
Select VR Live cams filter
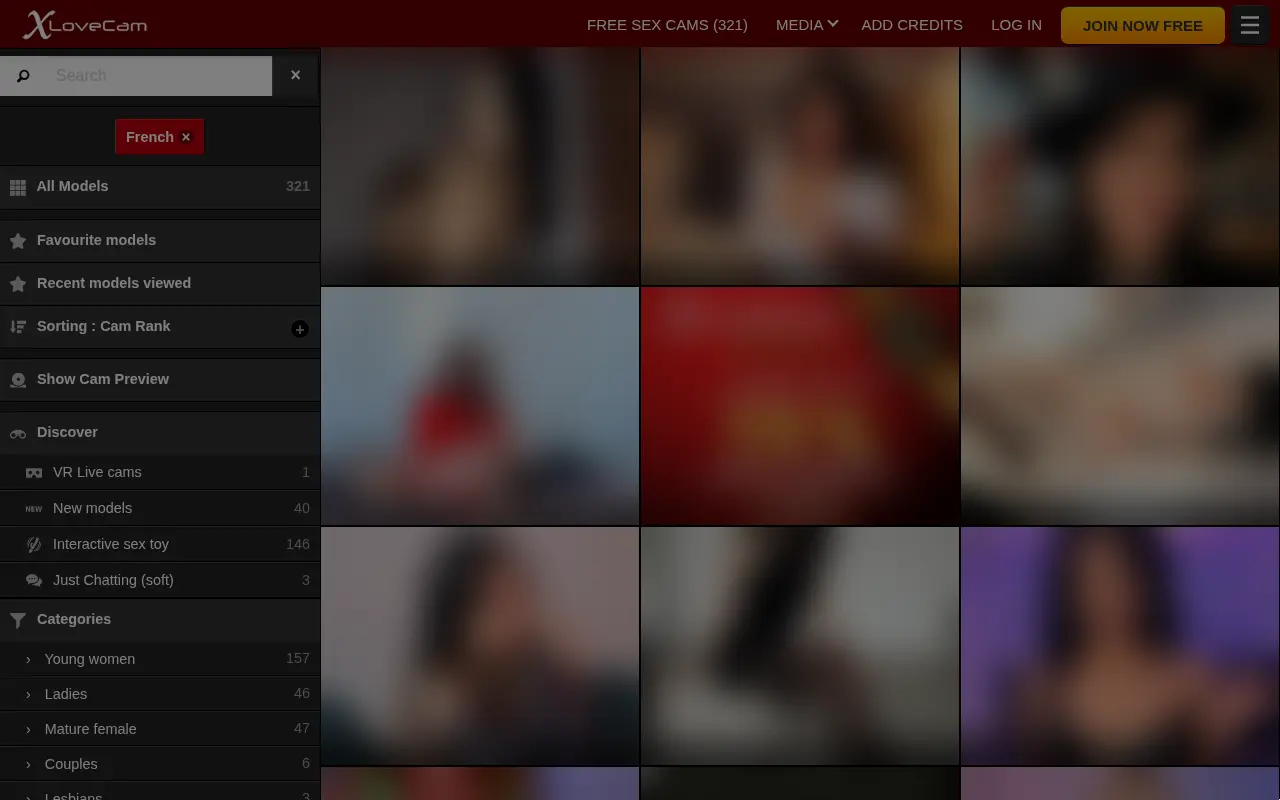pos(160,473)
